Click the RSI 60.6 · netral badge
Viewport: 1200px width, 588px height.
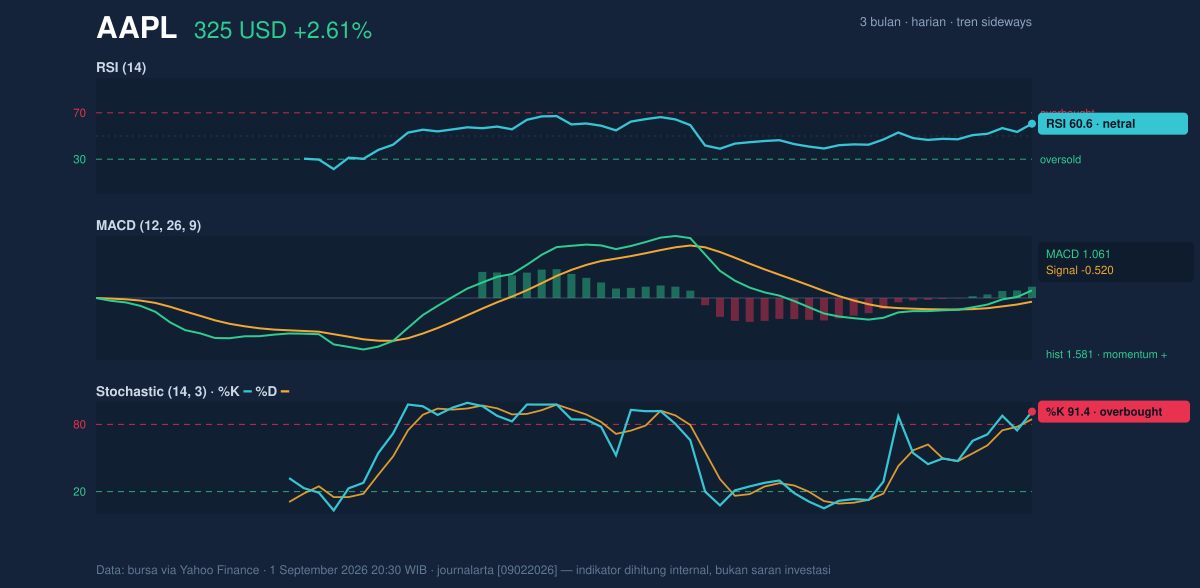click(1113, 124)
